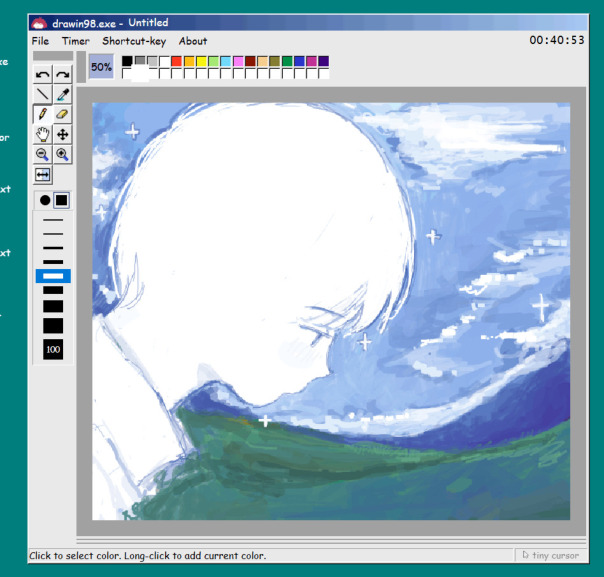Pick the yellow color swatch
Viewport: 604px width, 577px height.
(201, 61)
